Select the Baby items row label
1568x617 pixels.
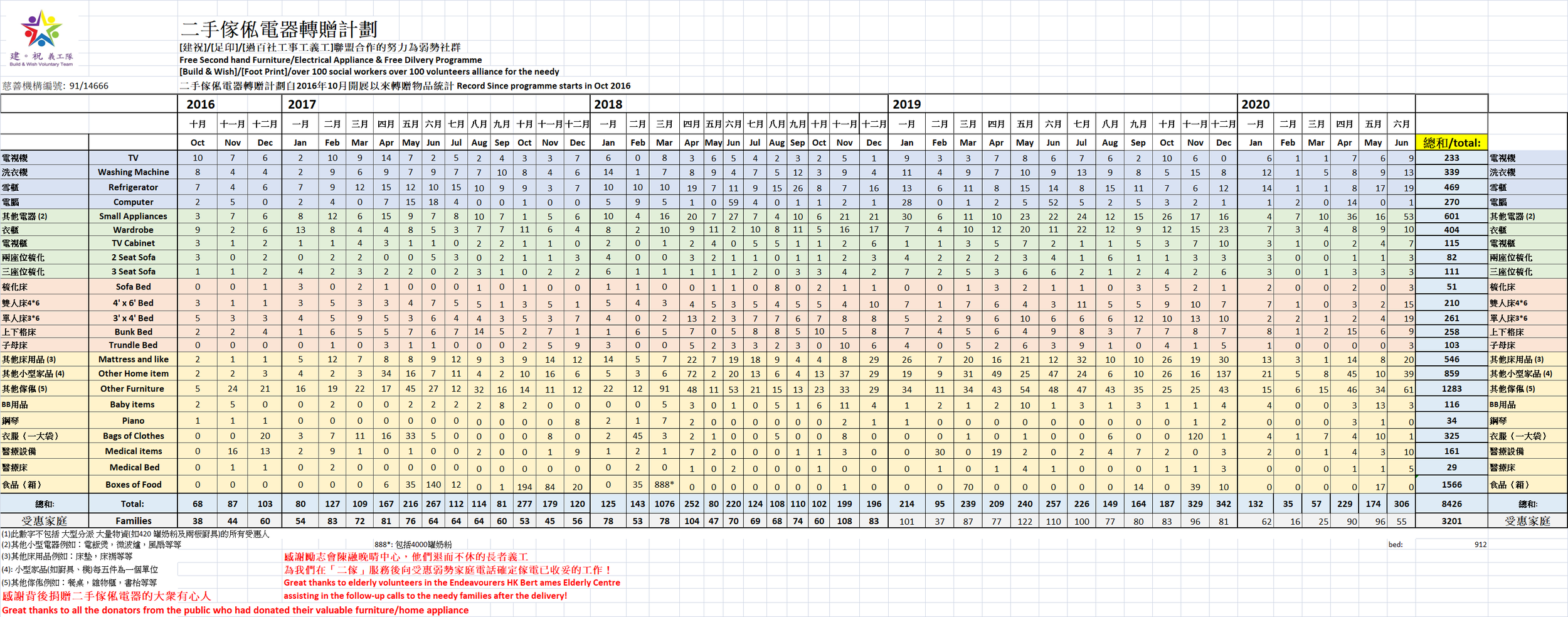click(133, 405)
